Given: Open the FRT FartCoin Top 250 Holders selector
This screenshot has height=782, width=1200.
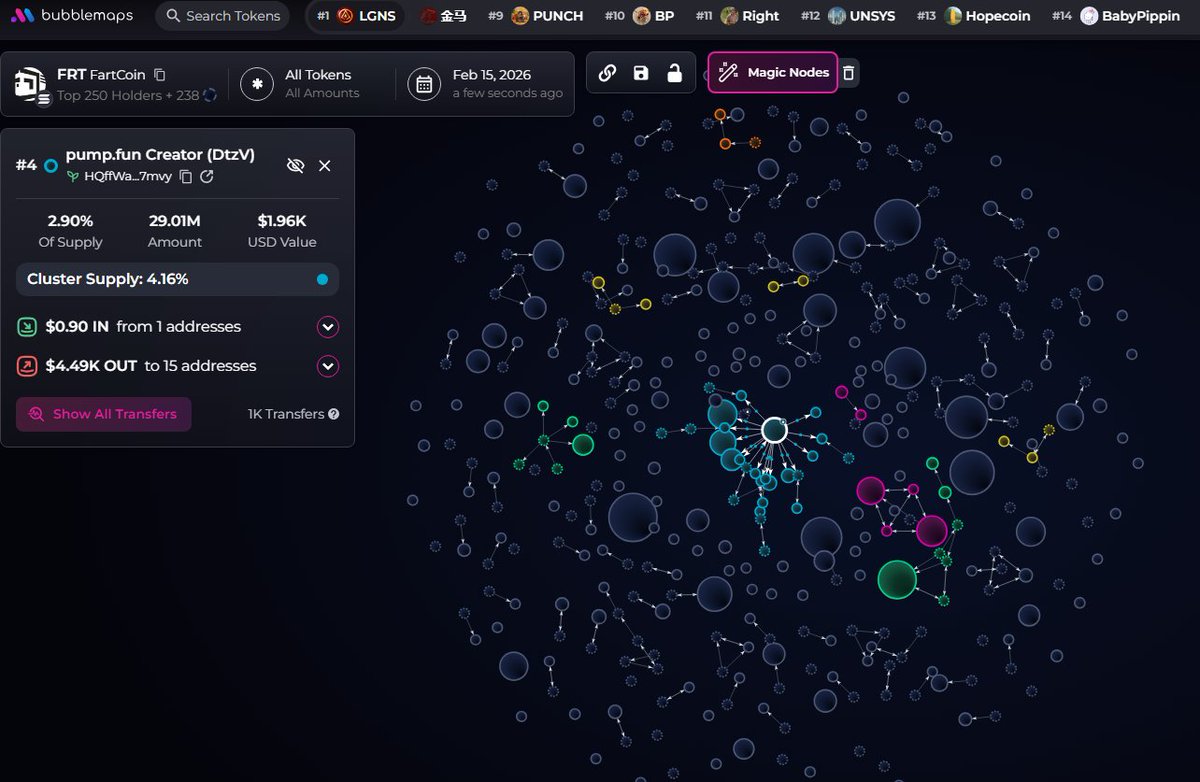Looking at the screenshot, I should point(115,84).
